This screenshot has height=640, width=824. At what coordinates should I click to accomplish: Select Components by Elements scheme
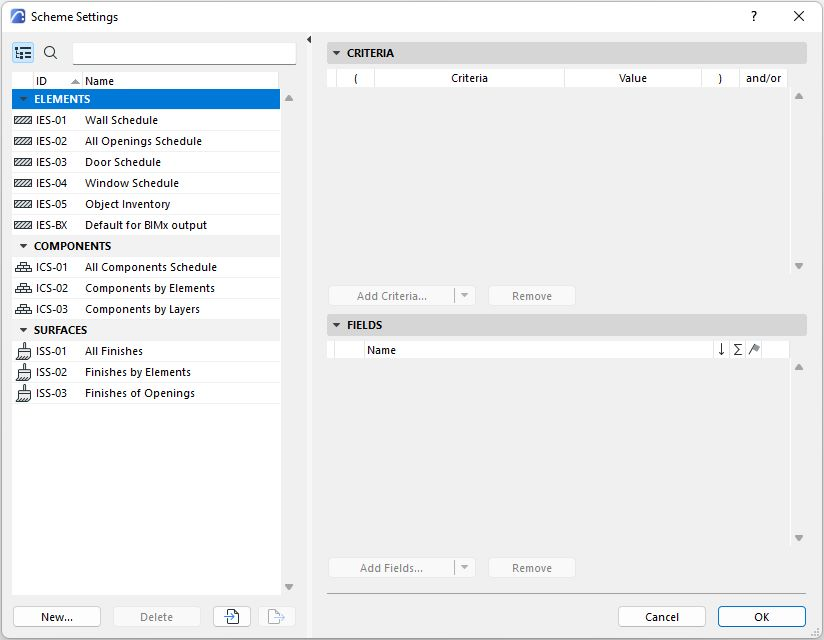[x=146, y=288]
